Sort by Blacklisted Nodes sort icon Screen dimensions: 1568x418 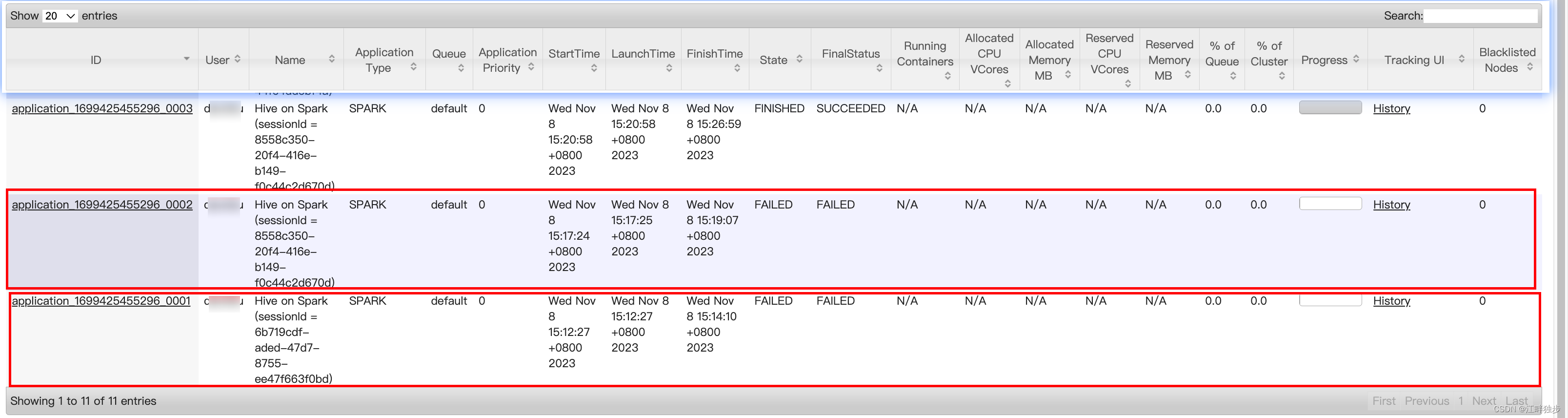pos(1529,67)
